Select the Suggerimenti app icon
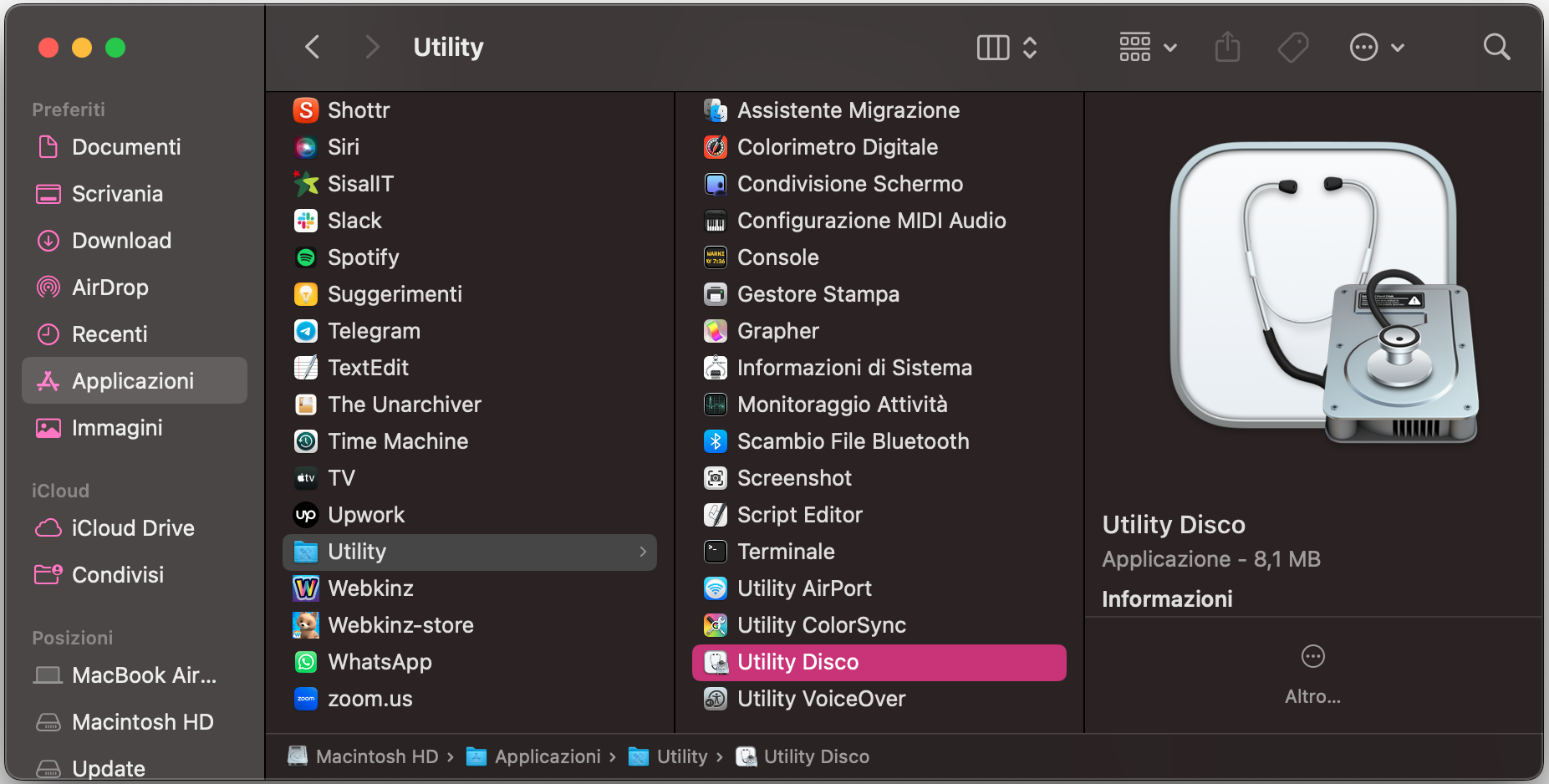The width and height of the screenshot is (1549, 784). tap(306, 294)
